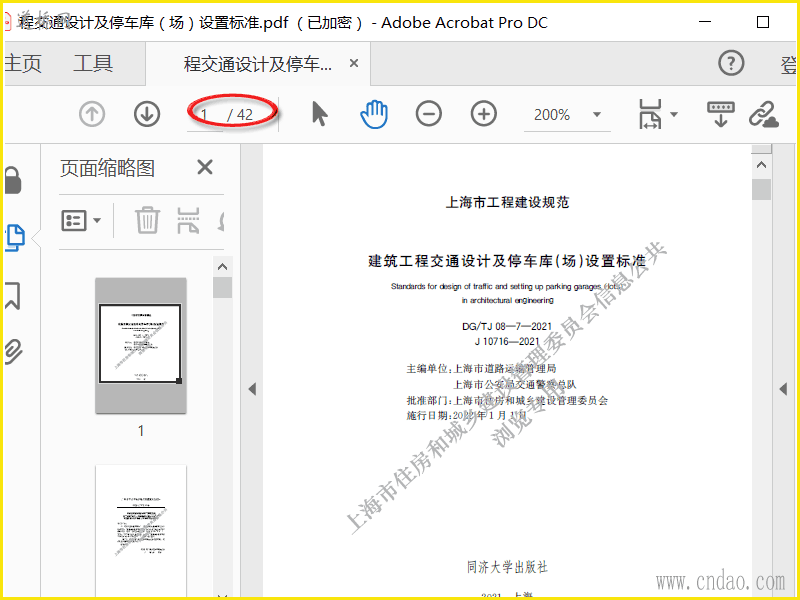The height and width of the screenshot is (600, 800).
Task: Select the 程交通设计及停车... document tab
Action: coord(258,64)
